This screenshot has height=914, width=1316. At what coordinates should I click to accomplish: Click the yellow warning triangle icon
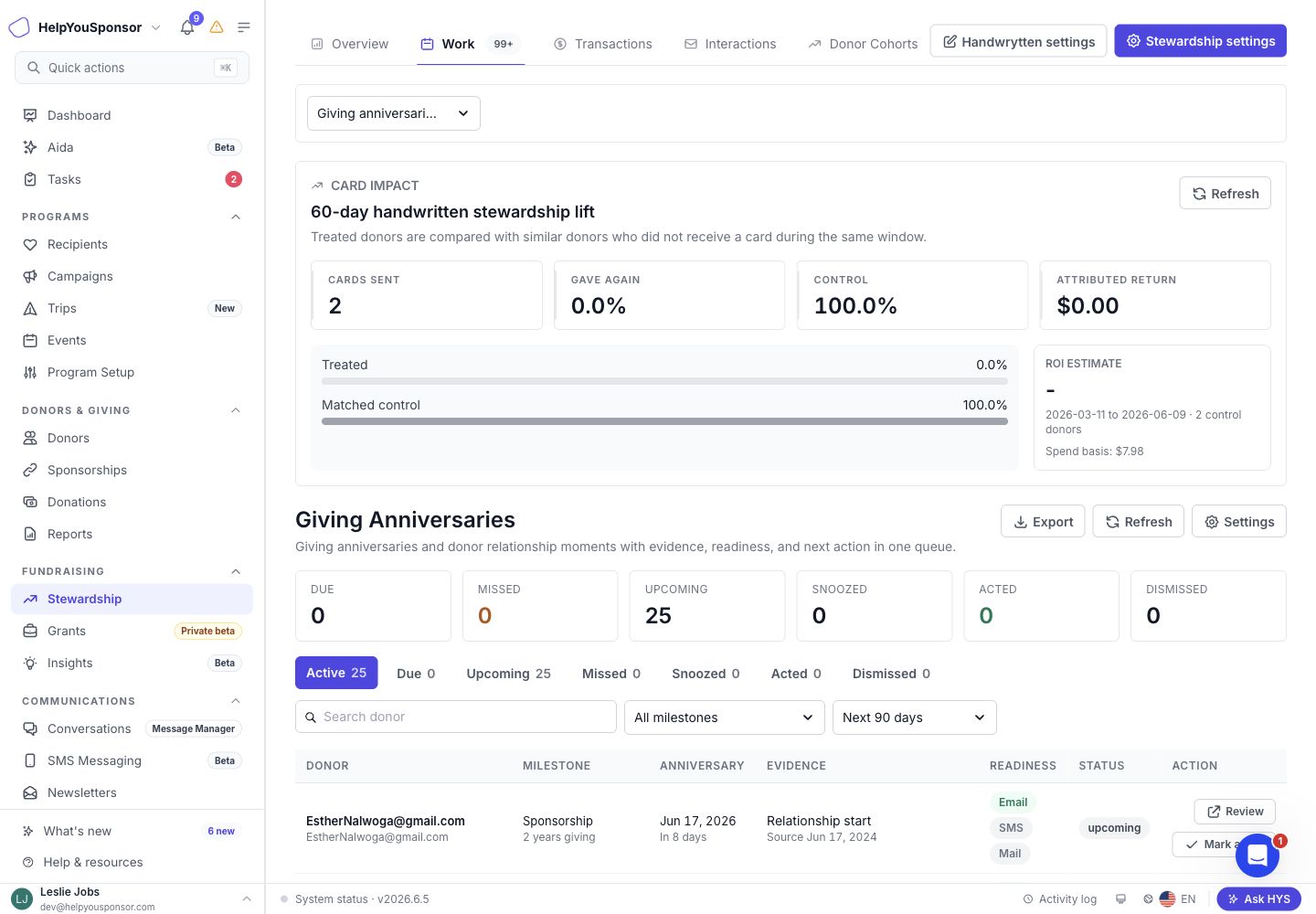217,27
